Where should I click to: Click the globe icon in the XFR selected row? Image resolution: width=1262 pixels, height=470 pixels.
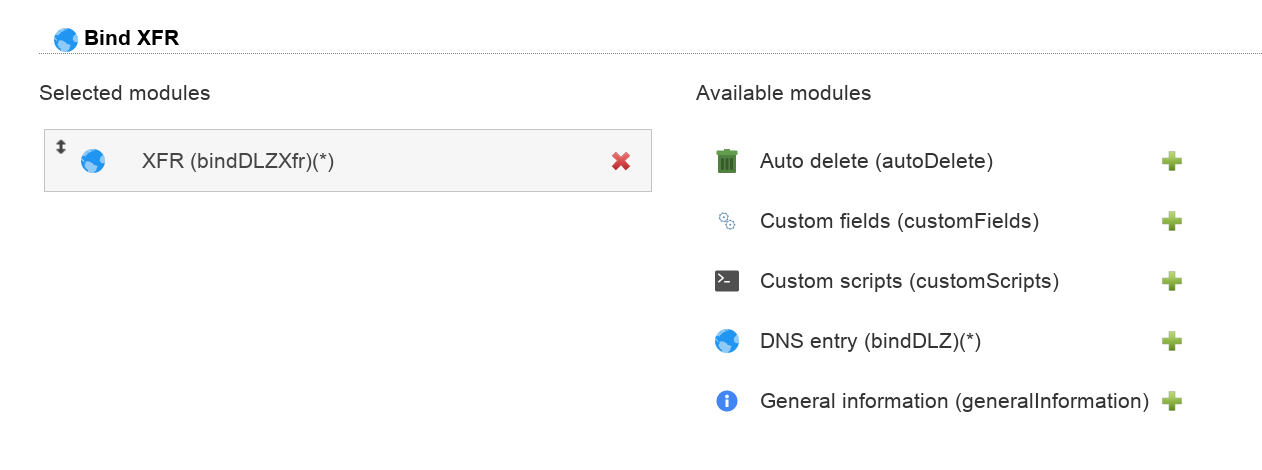click(x=93, y=161)
